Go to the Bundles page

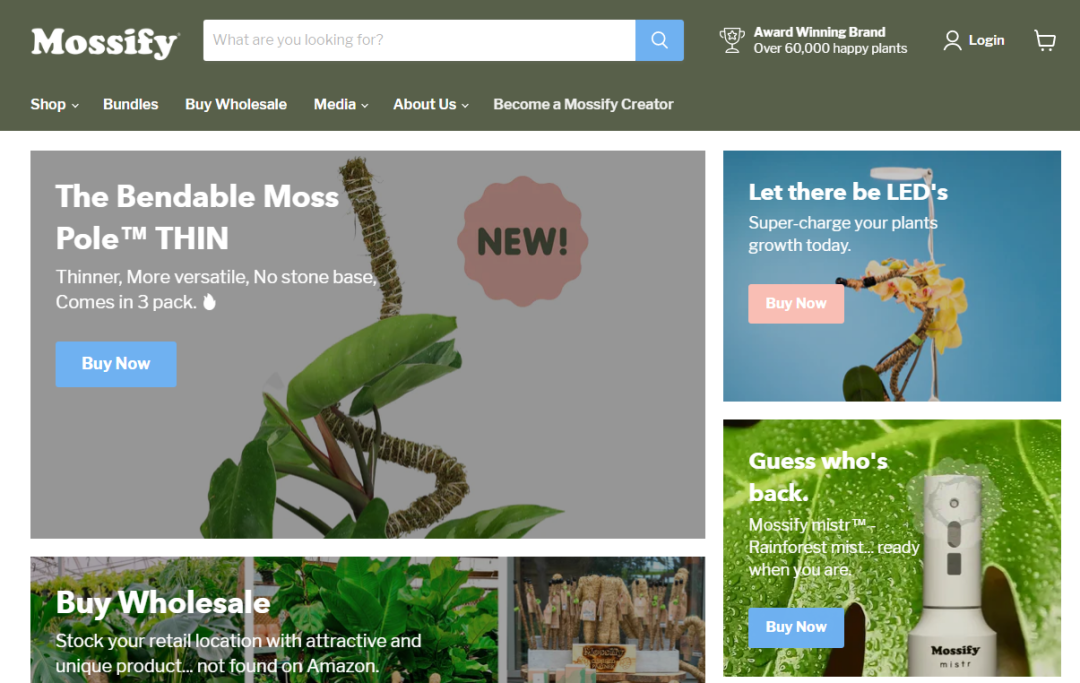click(x=131, y=105)
